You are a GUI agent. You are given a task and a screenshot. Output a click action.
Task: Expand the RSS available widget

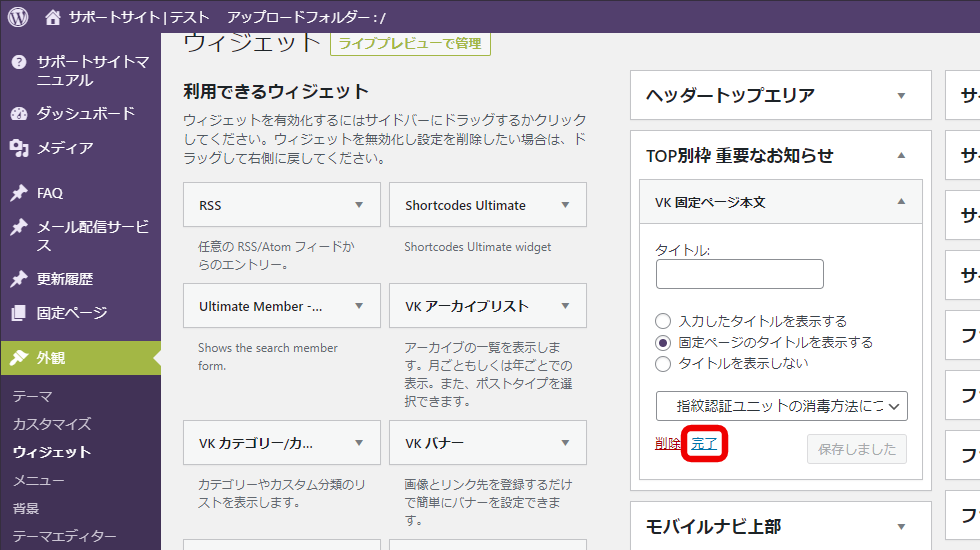tap(359, 205)
